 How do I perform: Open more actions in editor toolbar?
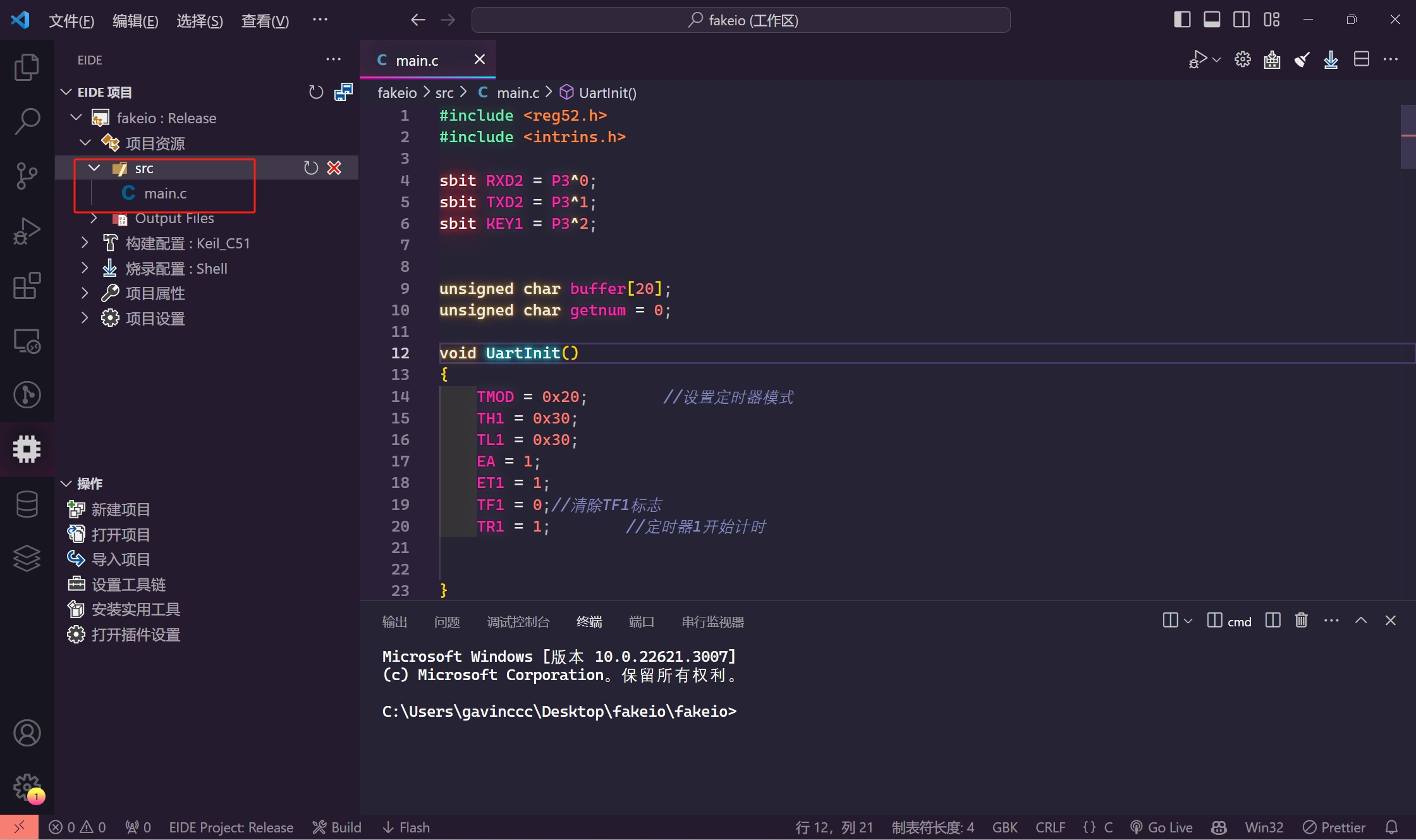[x=1391, y=59]
